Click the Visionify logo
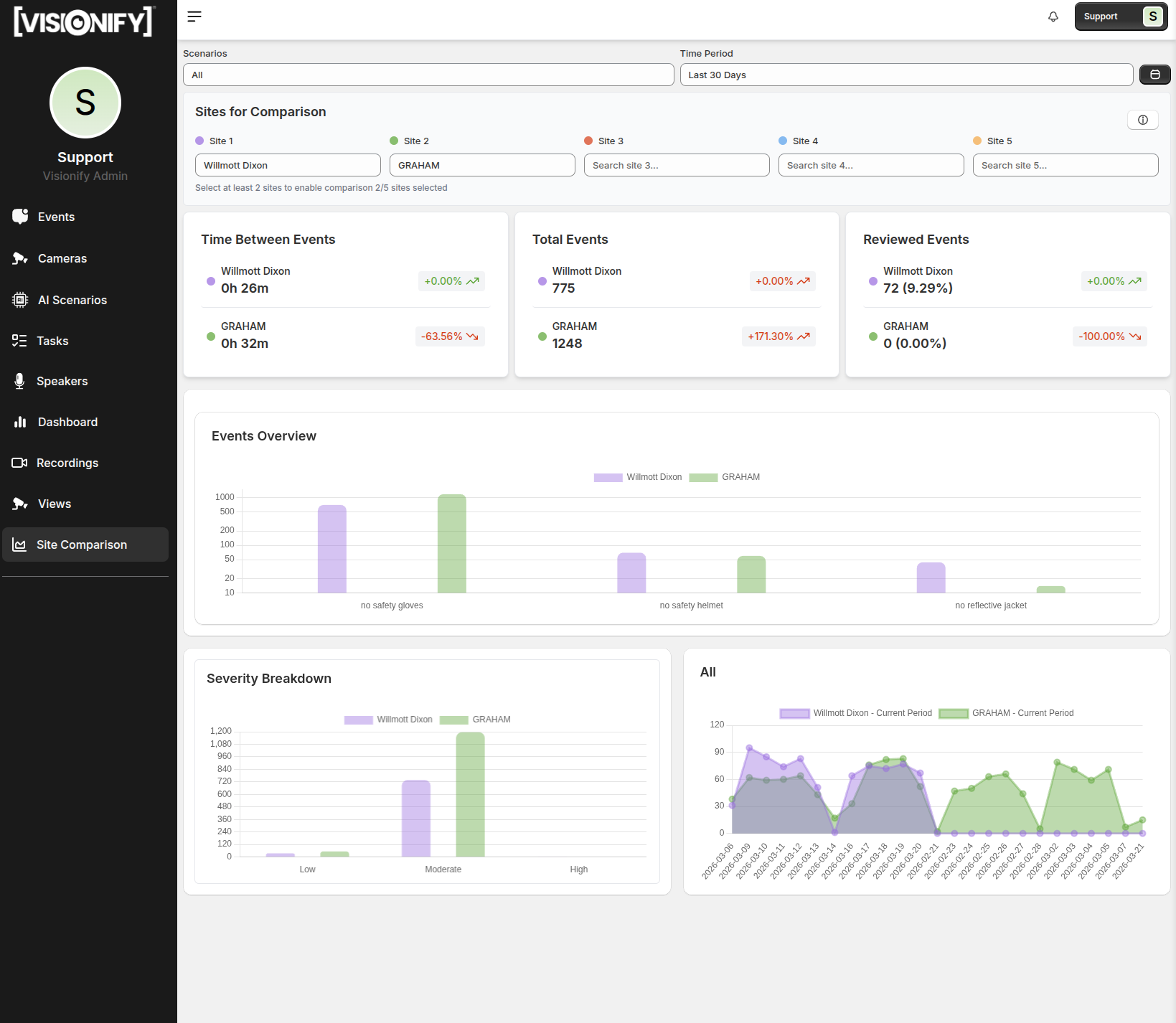Viewport: 1176px width, 1023px height. coord(84,22)
